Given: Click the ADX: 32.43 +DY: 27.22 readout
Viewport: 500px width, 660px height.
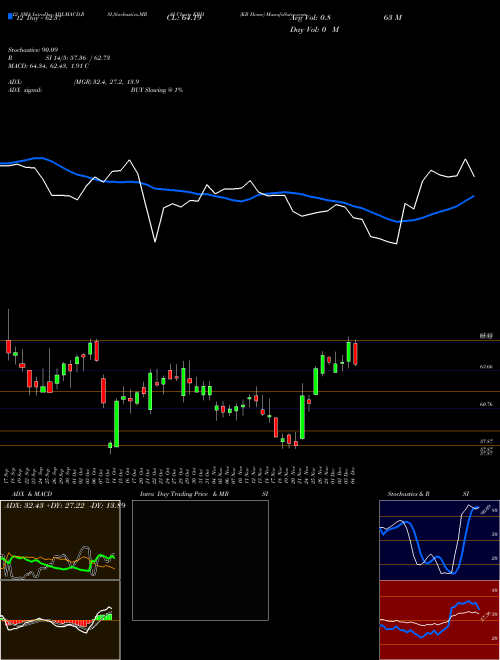Looking at the screenshot, I should pyautogui.click(x=64, y=505).
